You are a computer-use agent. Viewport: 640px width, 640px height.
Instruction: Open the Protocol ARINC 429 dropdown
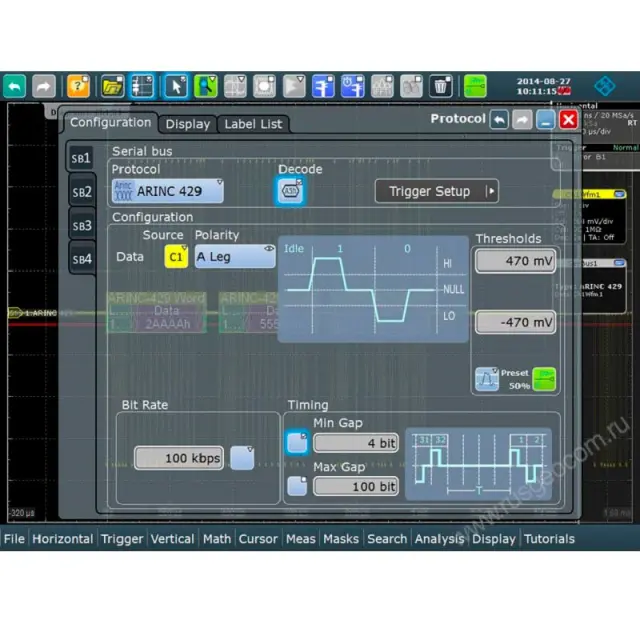(167, 191)
